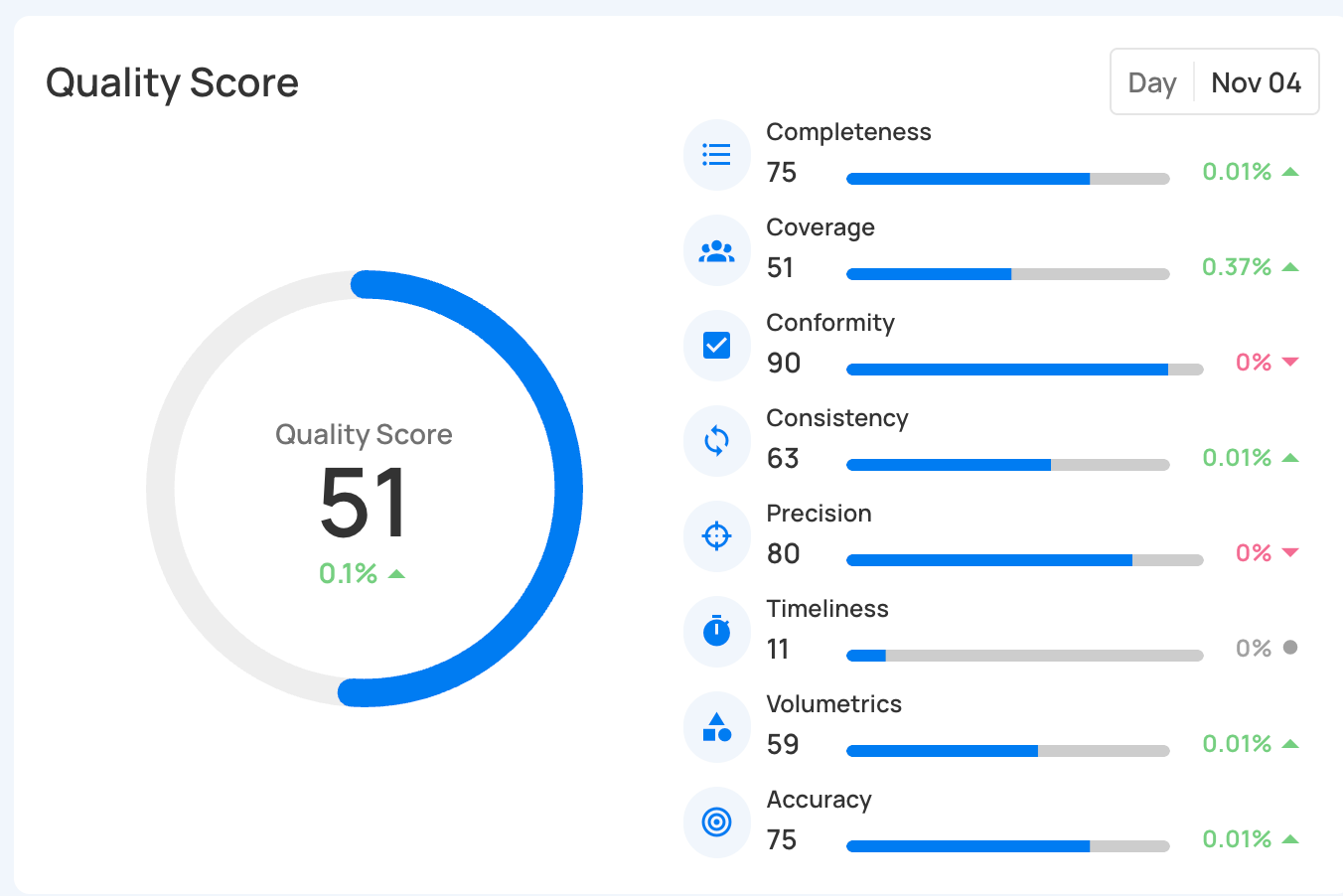
Task: Click the Coverage people group icon
Action: pos(716,250)
